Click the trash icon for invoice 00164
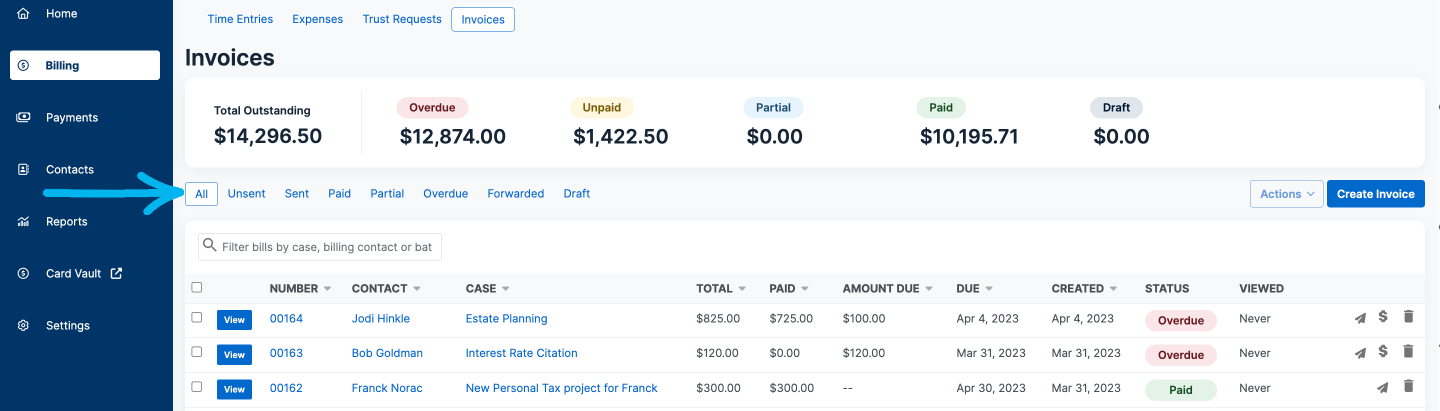The width and height of the screenshot is (1440, 411). pyautogui.click(x=1408, y=318)
